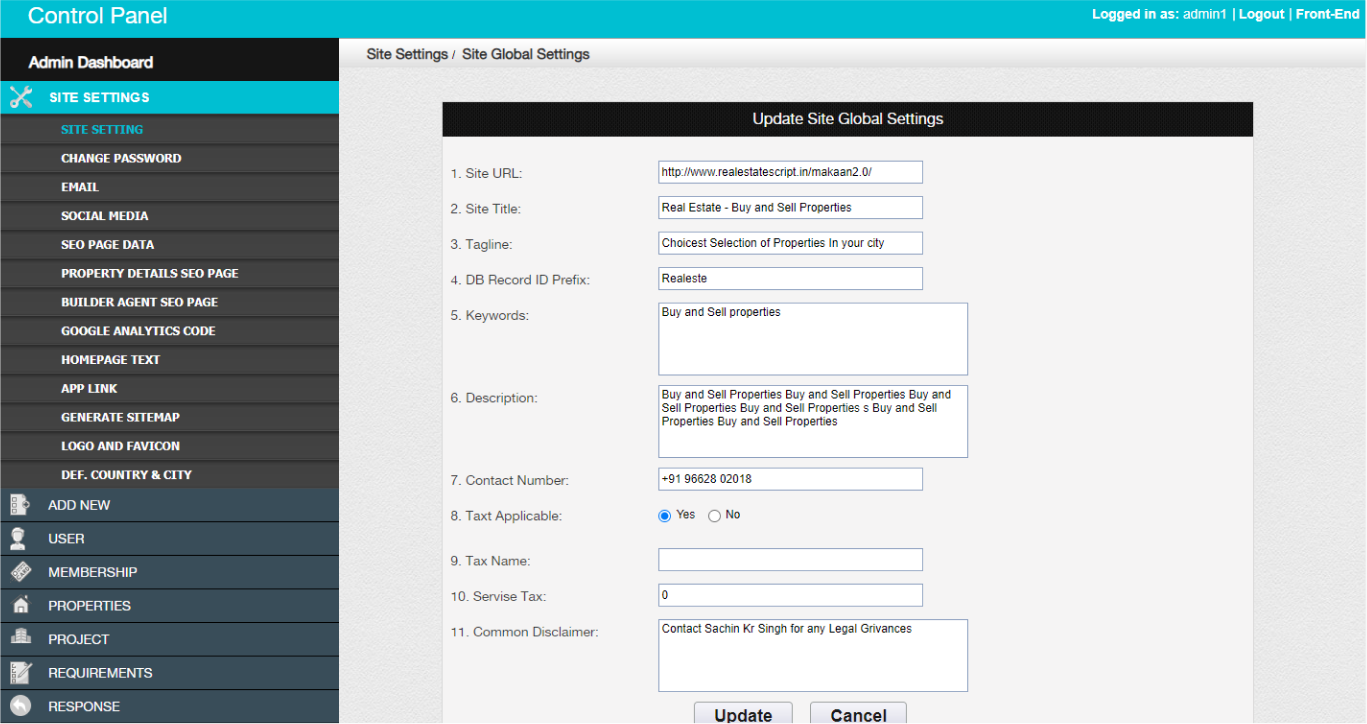Click the Properties house icon

pos(20,606)
